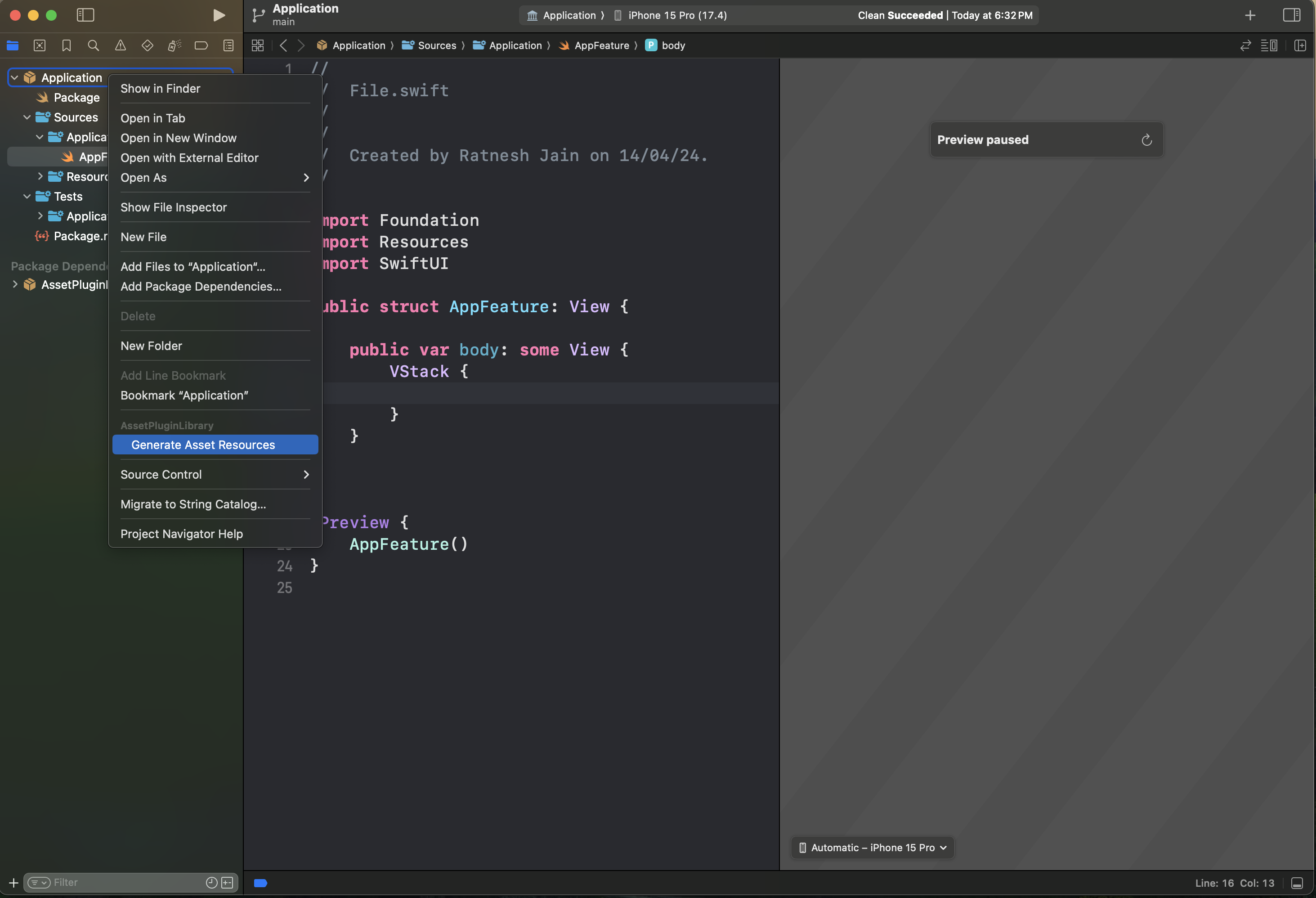
Task: Expand AssetPluginLibrary package dependency
Action: pyautogui.click(x=15, y=284)
